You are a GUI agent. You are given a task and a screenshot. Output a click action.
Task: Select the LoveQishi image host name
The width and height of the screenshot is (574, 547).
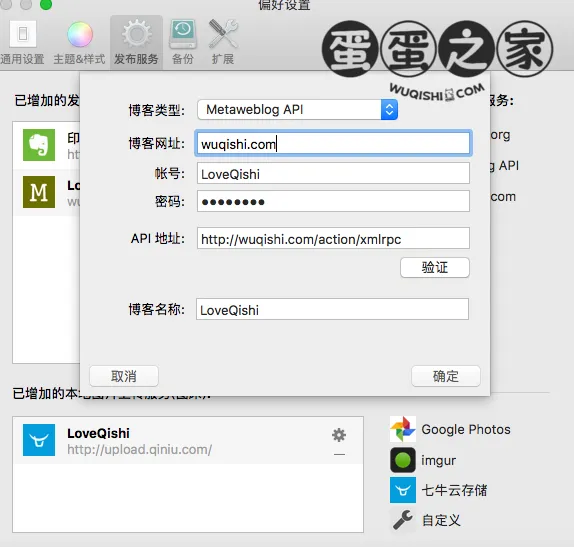point(98,433)
